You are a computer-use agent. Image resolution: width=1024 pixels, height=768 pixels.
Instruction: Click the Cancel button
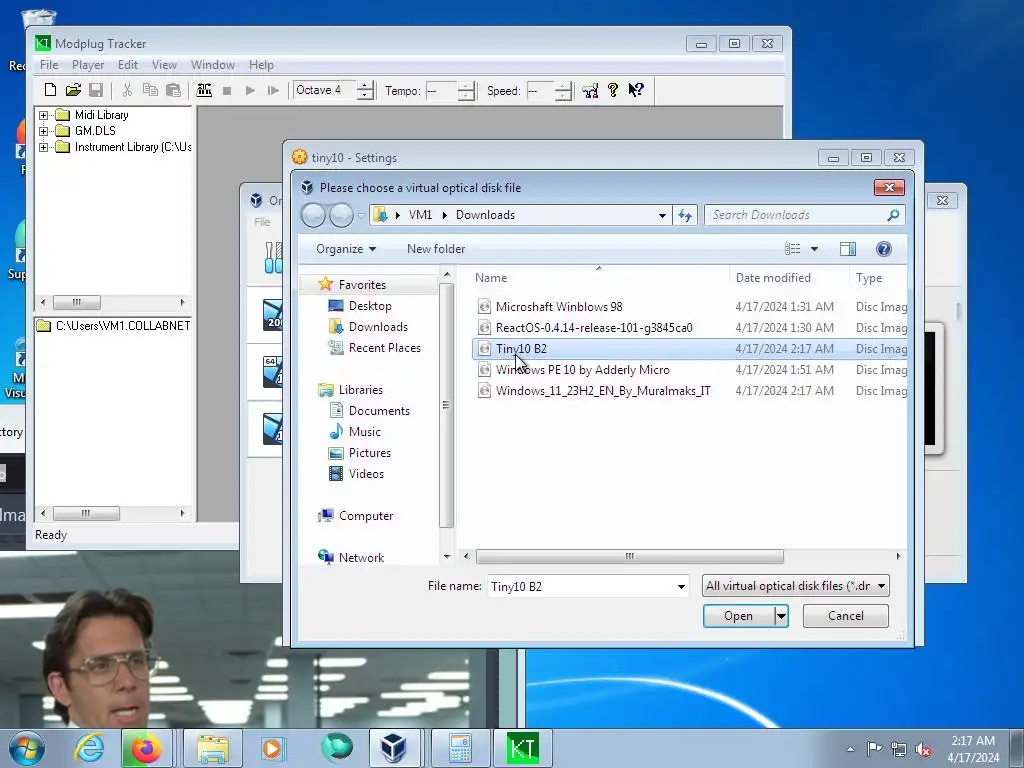point(846,616)
